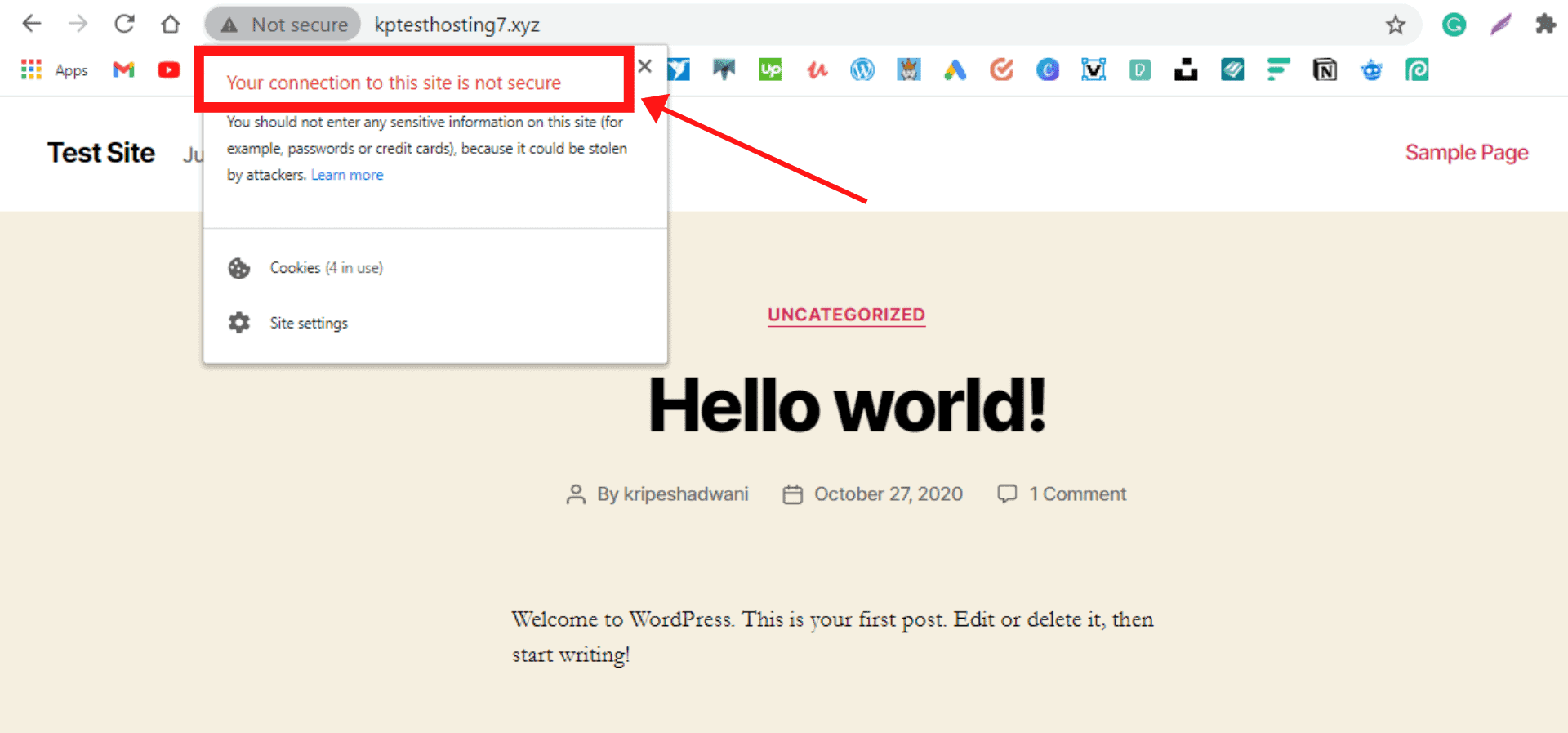
Task: Click 'Your connection to this site is not secure'
Action: coord(394,83)
